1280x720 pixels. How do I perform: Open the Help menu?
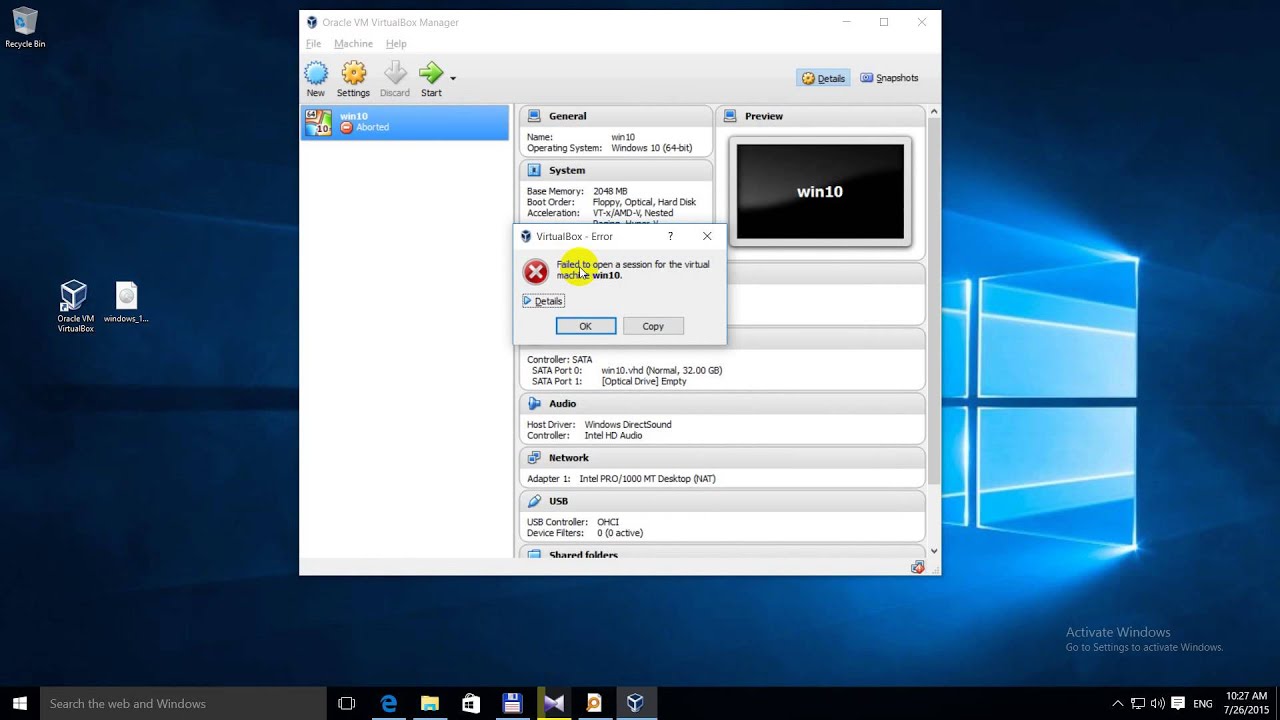(396, 44)
